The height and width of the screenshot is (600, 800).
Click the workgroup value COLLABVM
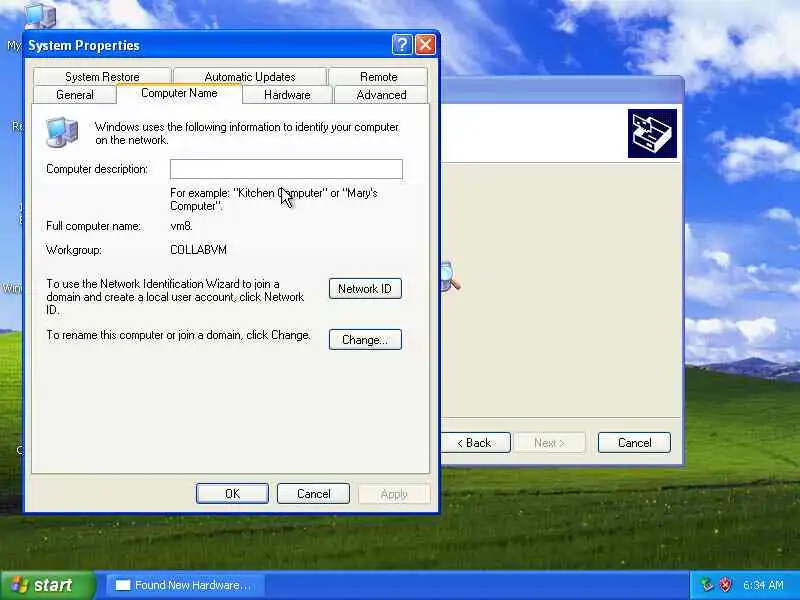[198, 250]
